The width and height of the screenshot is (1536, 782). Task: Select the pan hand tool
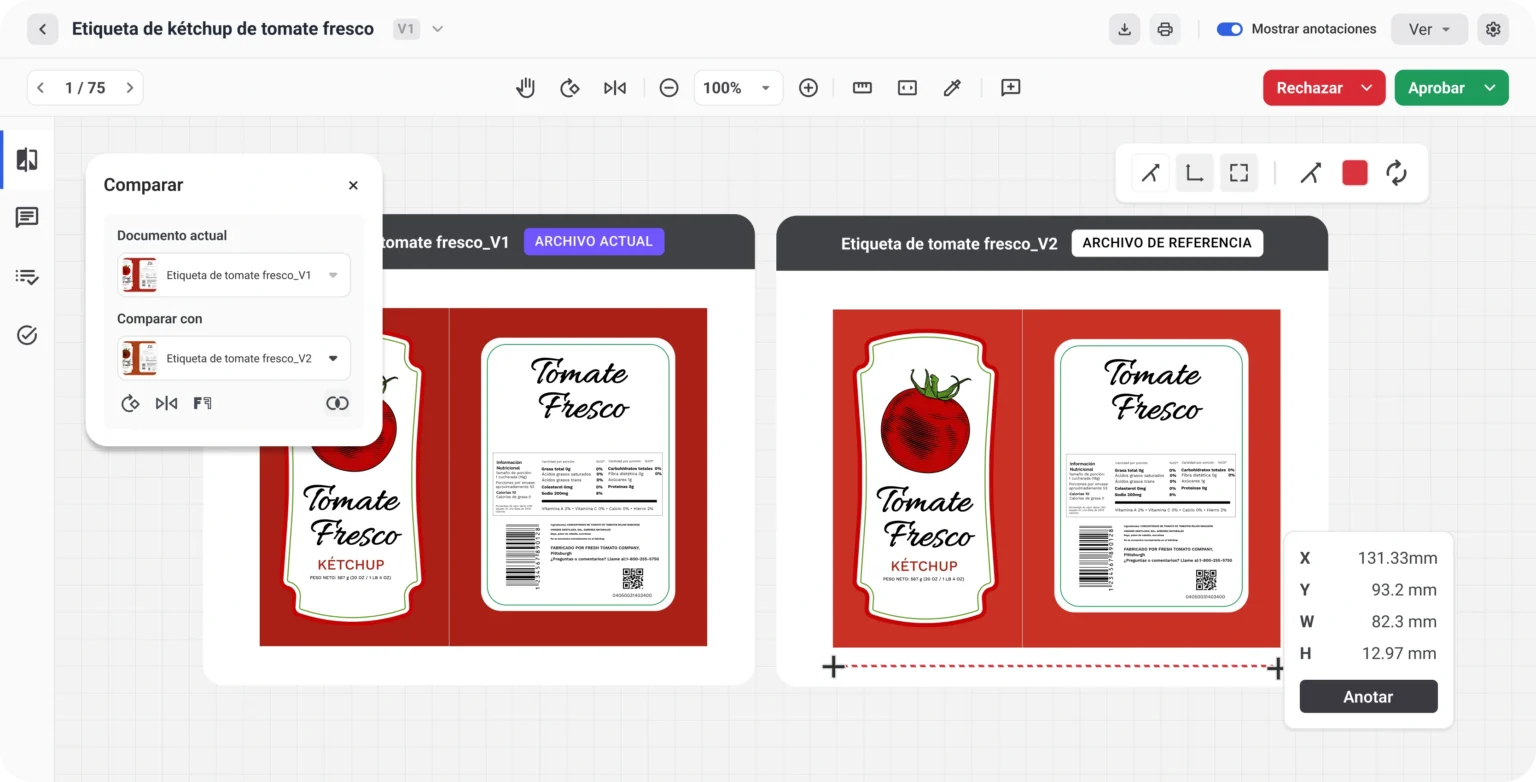pyautogui.click(x=525, y=88)
